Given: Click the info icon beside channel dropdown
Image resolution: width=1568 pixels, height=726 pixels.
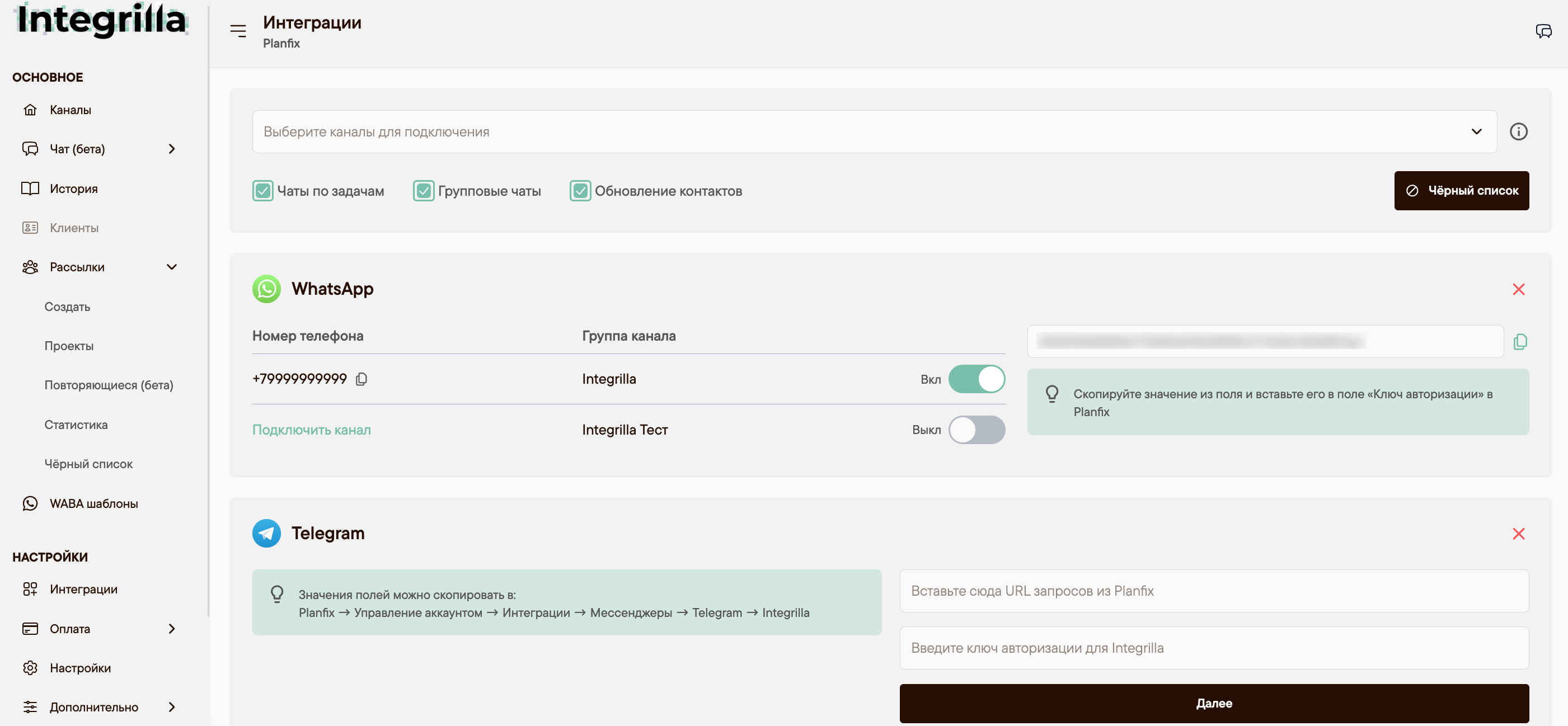Looking at the screenshot, I should point(1518,131).
